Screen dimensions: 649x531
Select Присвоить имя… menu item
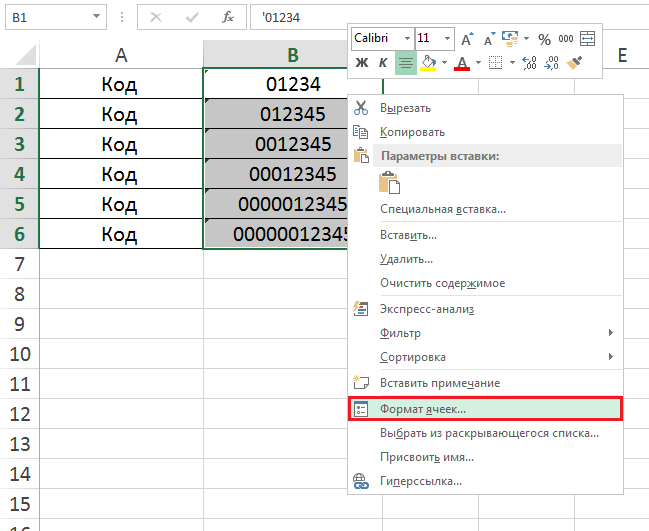486,457
